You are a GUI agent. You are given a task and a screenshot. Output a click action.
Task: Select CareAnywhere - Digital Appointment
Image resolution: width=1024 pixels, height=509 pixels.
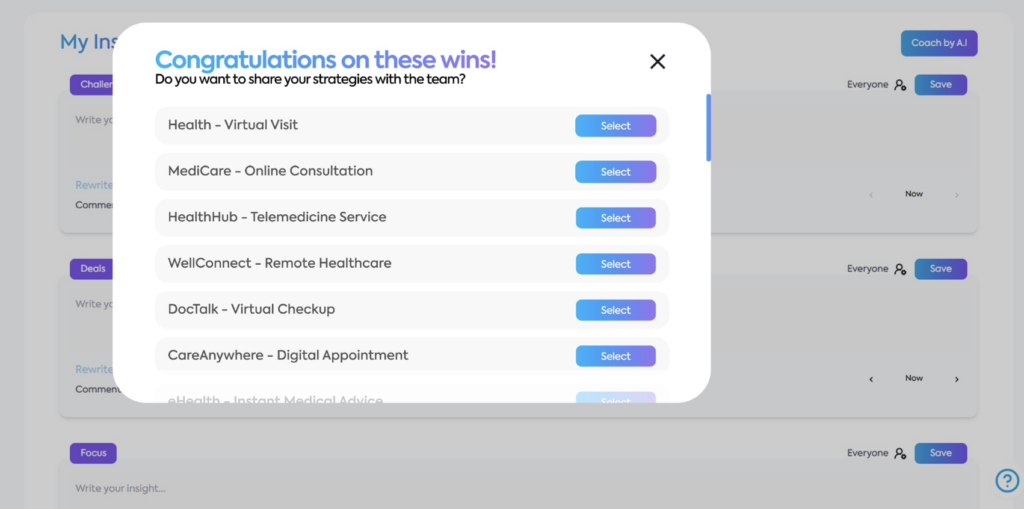point(615,356)
